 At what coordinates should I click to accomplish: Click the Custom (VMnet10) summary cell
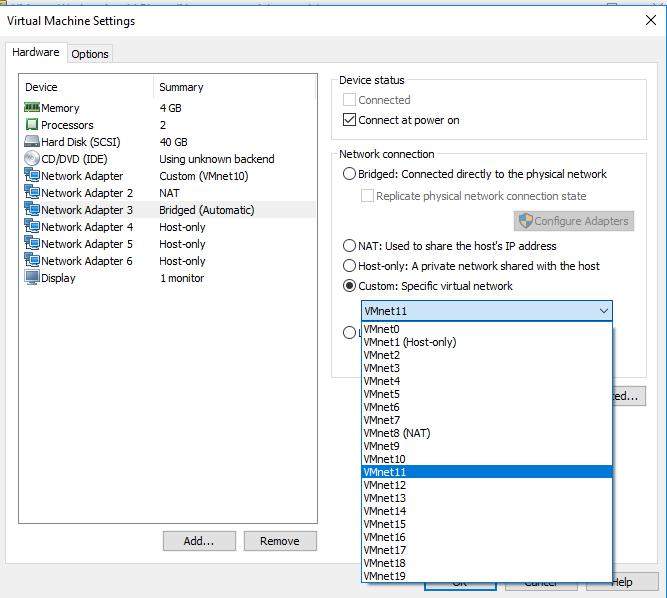coord(204,176)
